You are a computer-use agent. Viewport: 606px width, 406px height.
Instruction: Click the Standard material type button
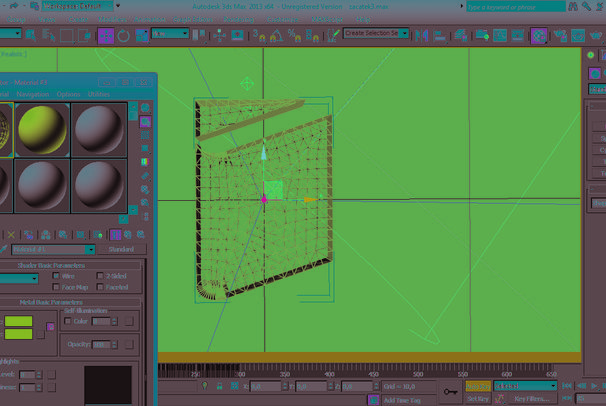pyautogui.click(x=121, y=249)
